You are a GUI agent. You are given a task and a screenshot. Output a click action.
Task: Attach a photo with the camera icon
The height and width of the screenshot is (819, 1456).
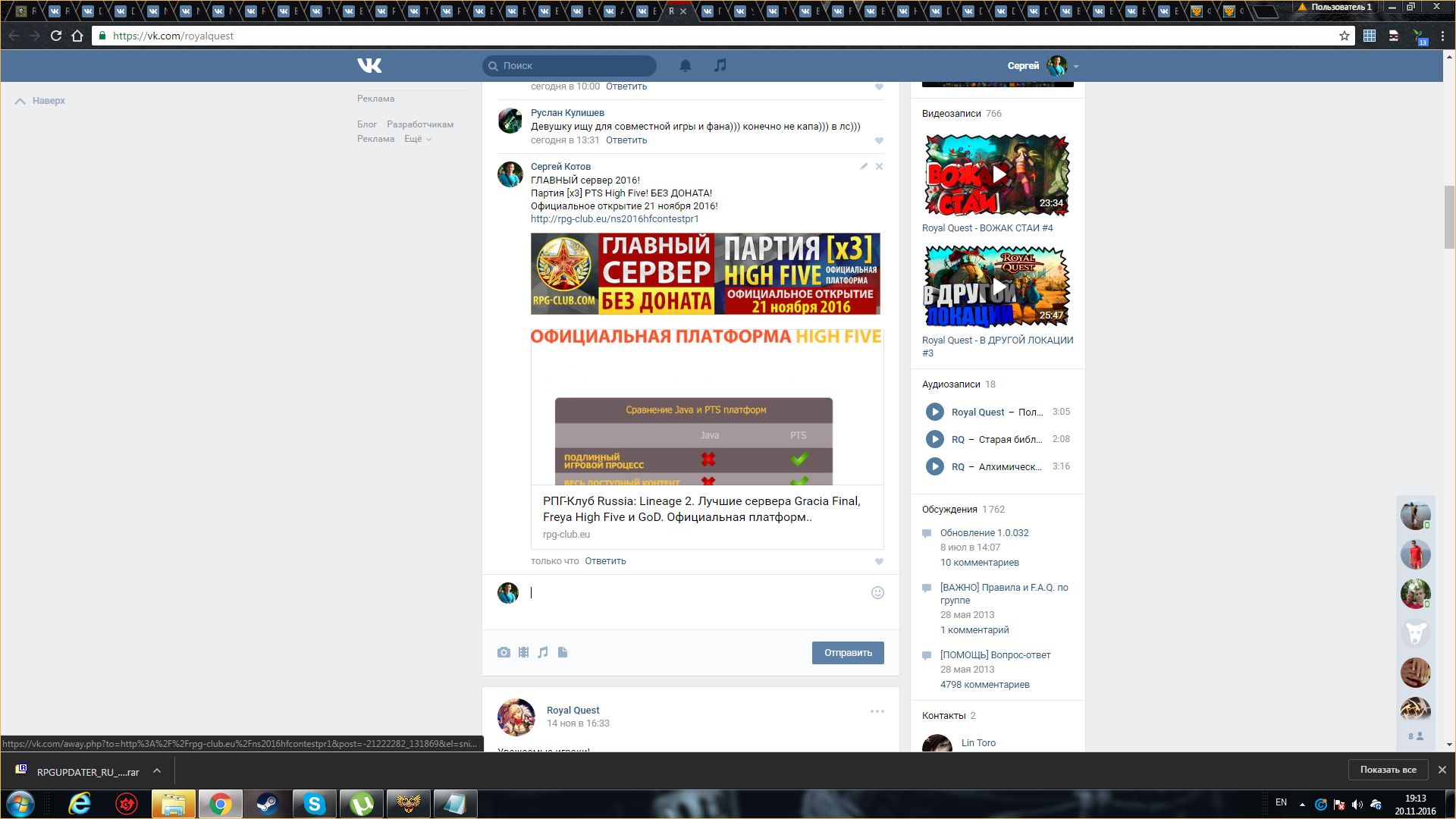(x=504, y=652)
